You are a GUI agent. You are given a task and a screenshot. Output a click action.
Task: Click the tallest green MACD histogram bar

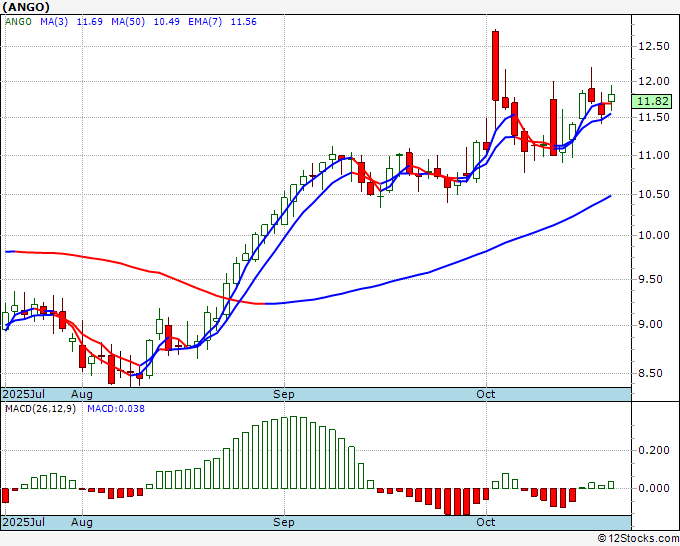(294, 452)
